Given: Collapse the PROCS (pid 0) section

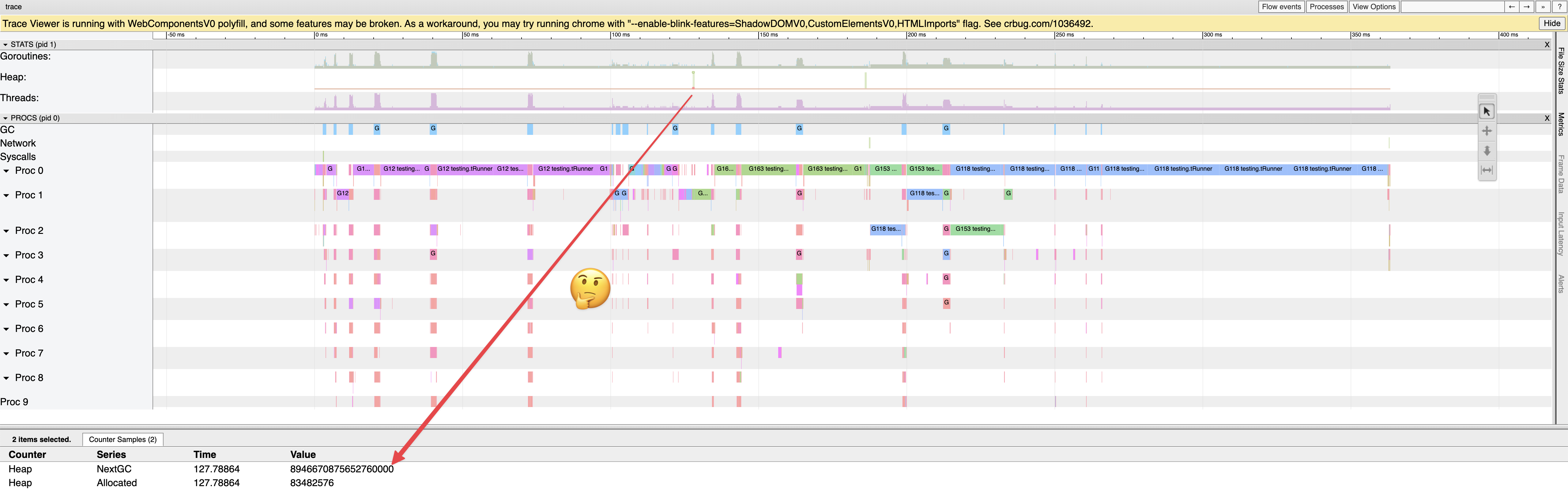Looking at the screenshot, I should (5, 118).
